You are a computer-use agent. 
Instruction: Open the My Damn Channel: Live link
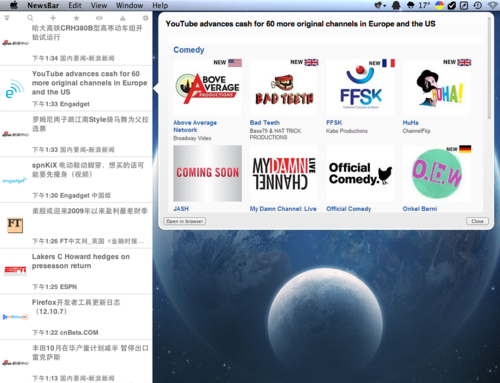click(x=283, y=209)
